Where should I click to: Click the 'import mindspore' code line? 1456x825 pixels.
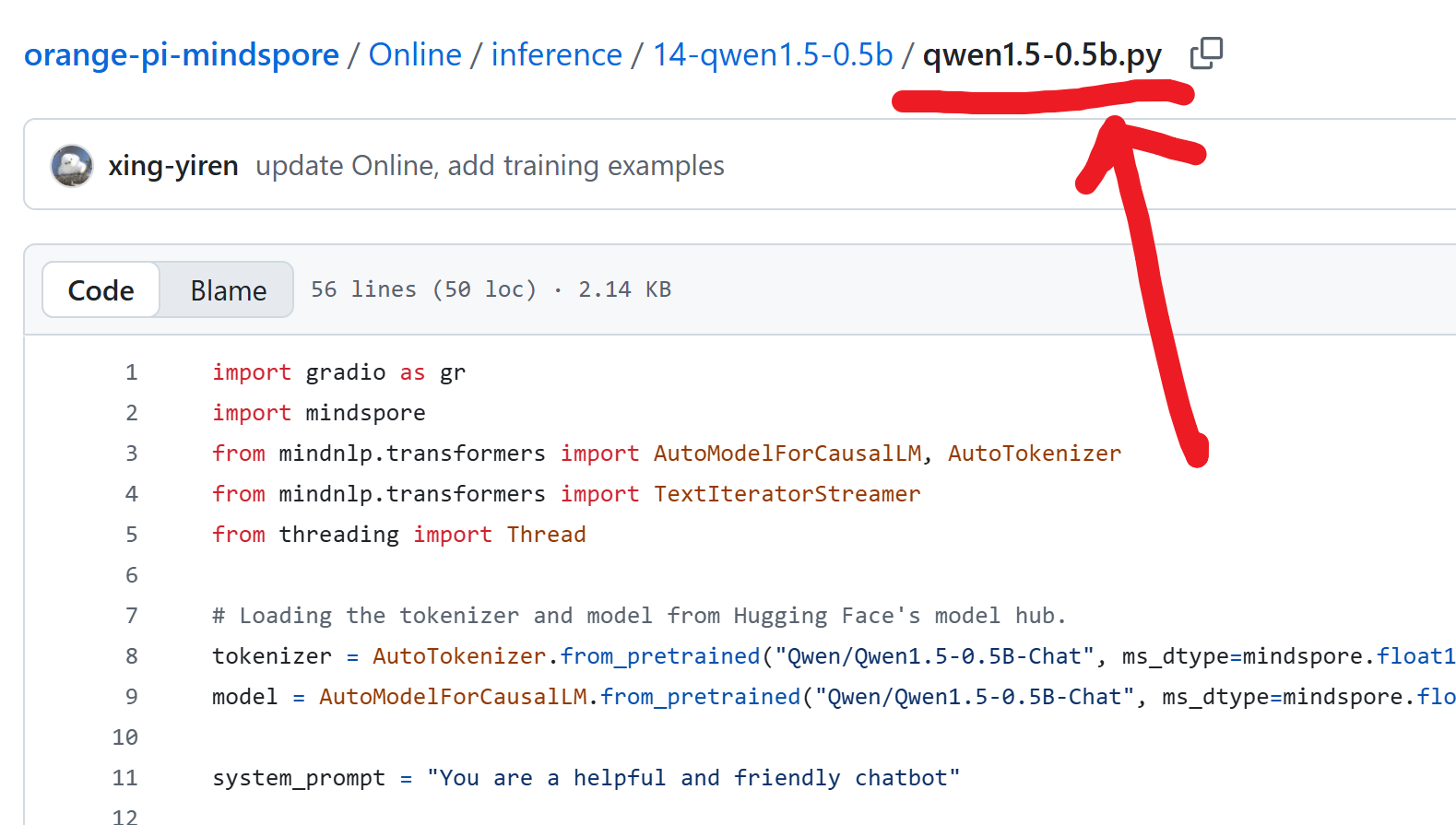click(319, 413)
